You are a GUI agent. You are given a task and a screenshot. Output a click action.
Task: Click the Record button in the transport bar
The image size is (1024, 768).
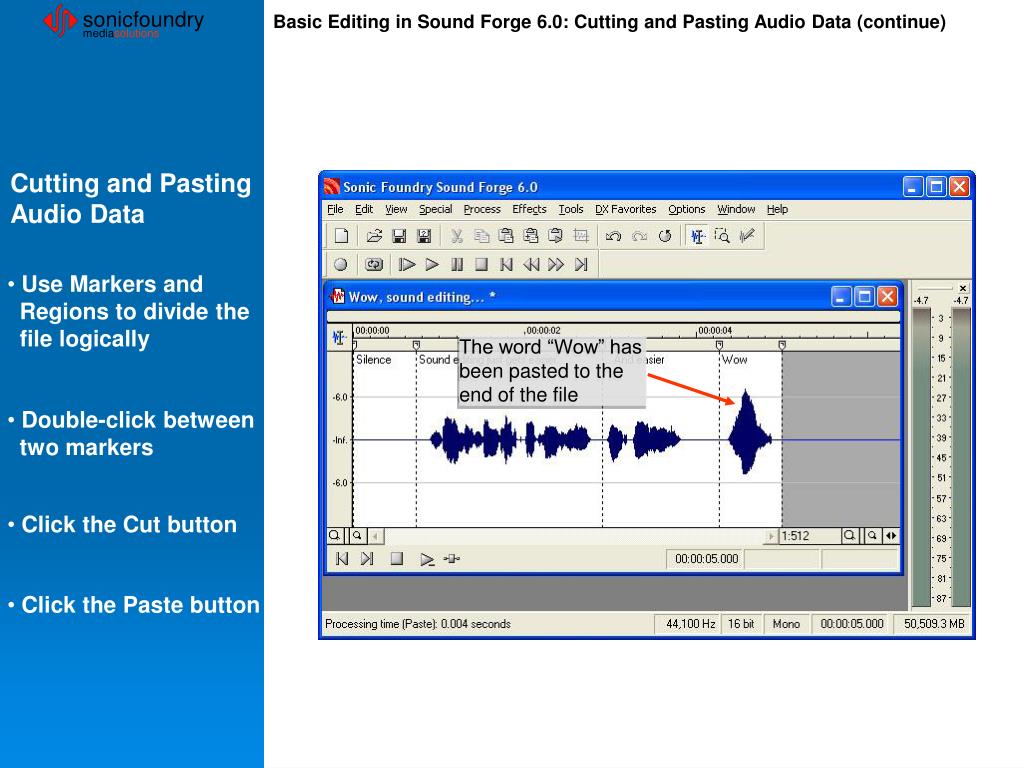click(x=341, y=264)
